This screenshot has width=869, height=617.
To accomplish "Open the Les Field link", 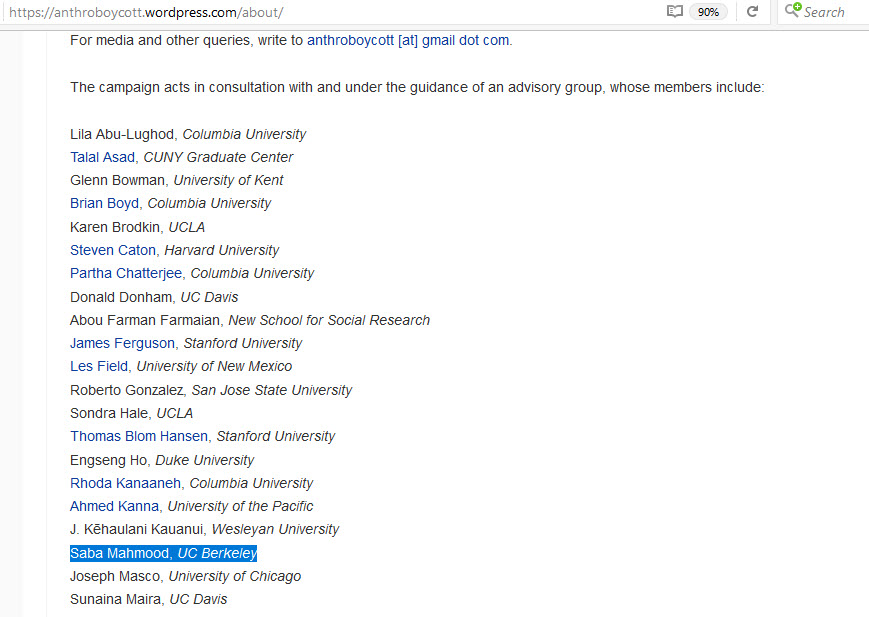I will [99, 366].
